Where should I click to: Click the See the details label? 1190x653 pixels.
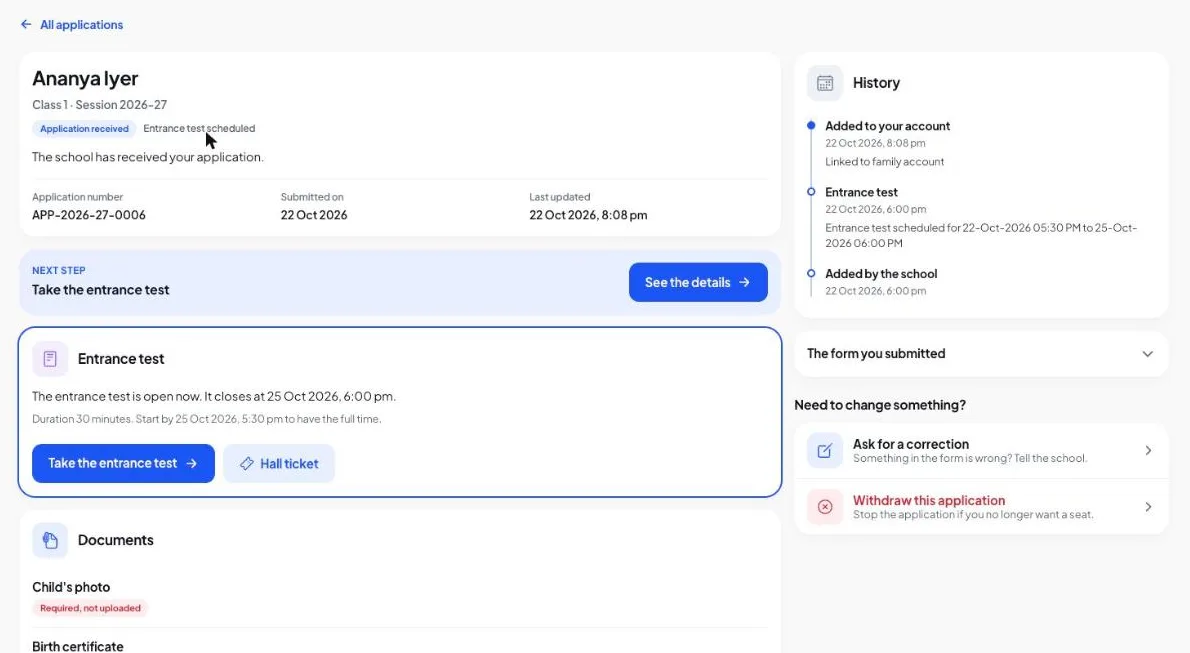688,282
